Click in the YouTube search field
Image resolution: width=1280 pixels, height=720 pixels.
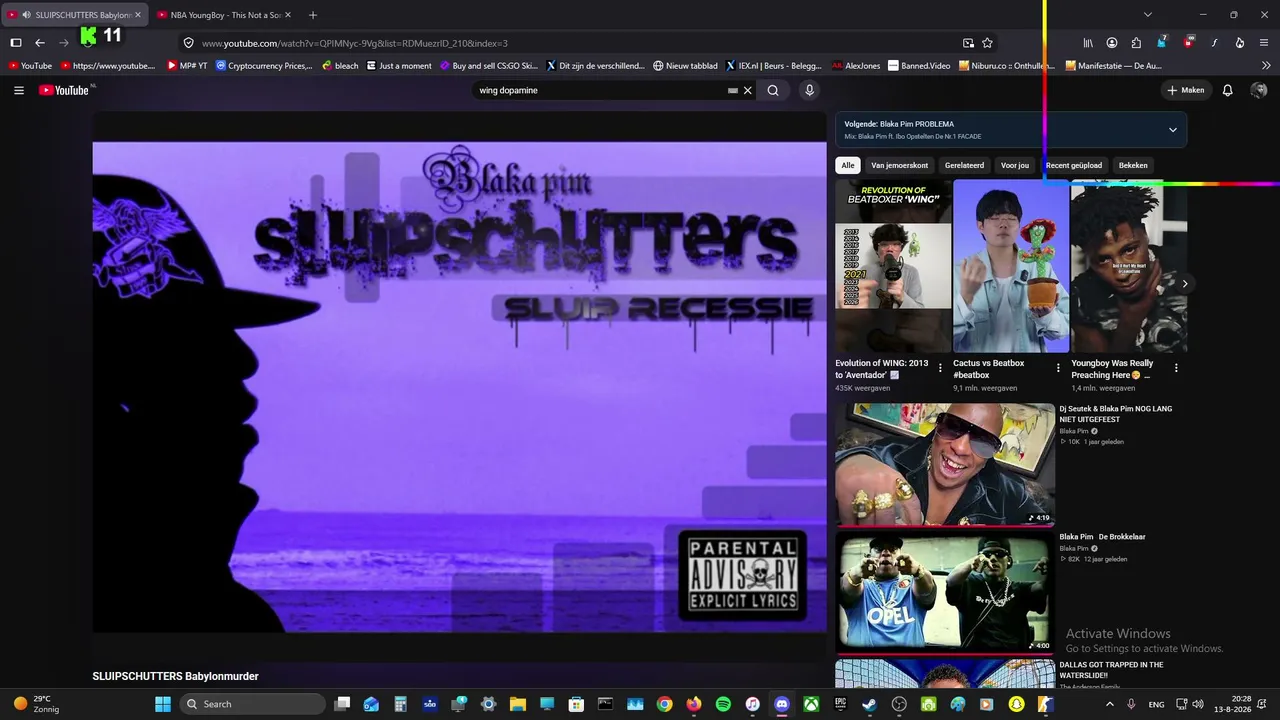600,90
